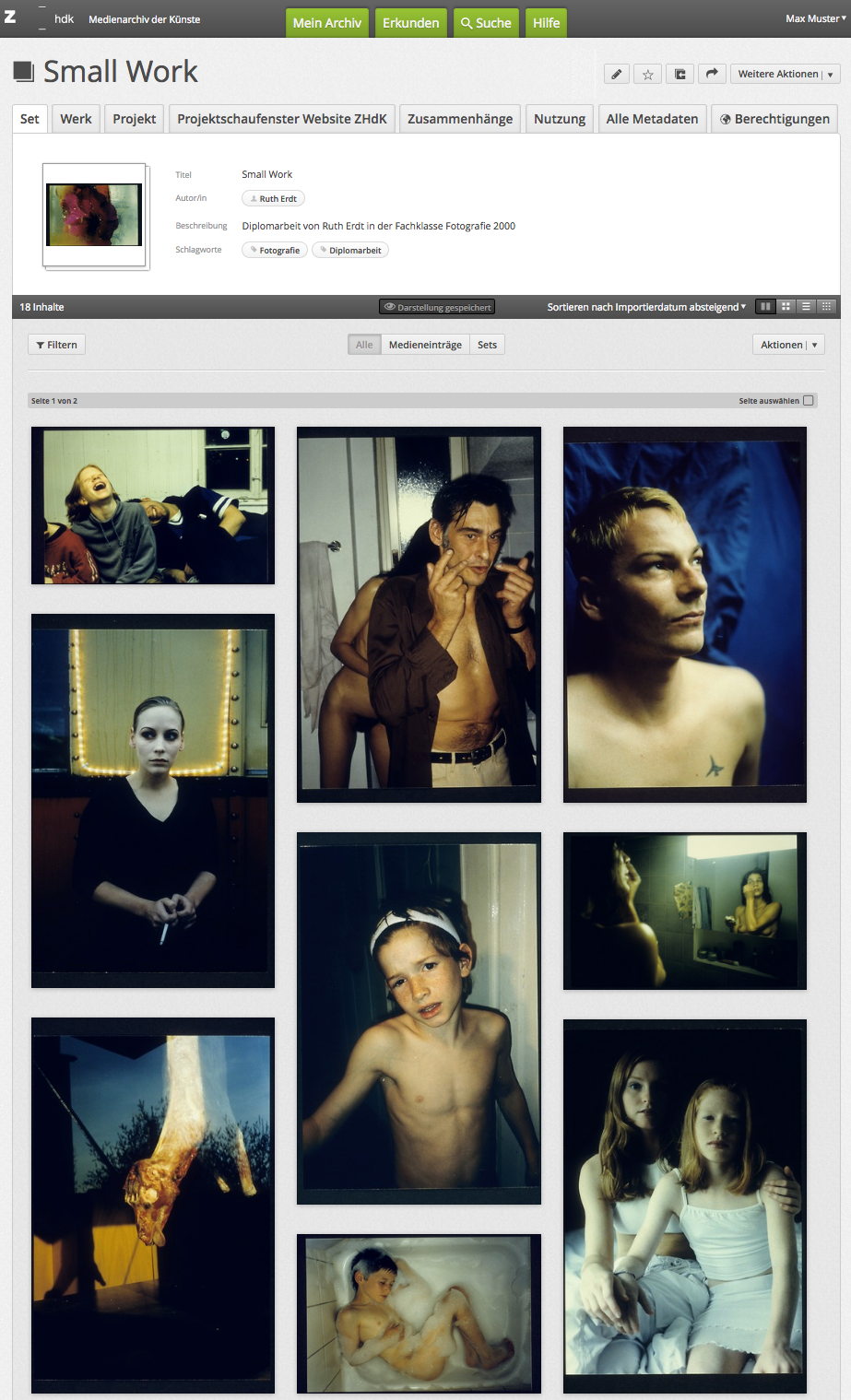Mark set as favorite with star icon
This screenshot has height=1400, width=851.
pos(648,75)
